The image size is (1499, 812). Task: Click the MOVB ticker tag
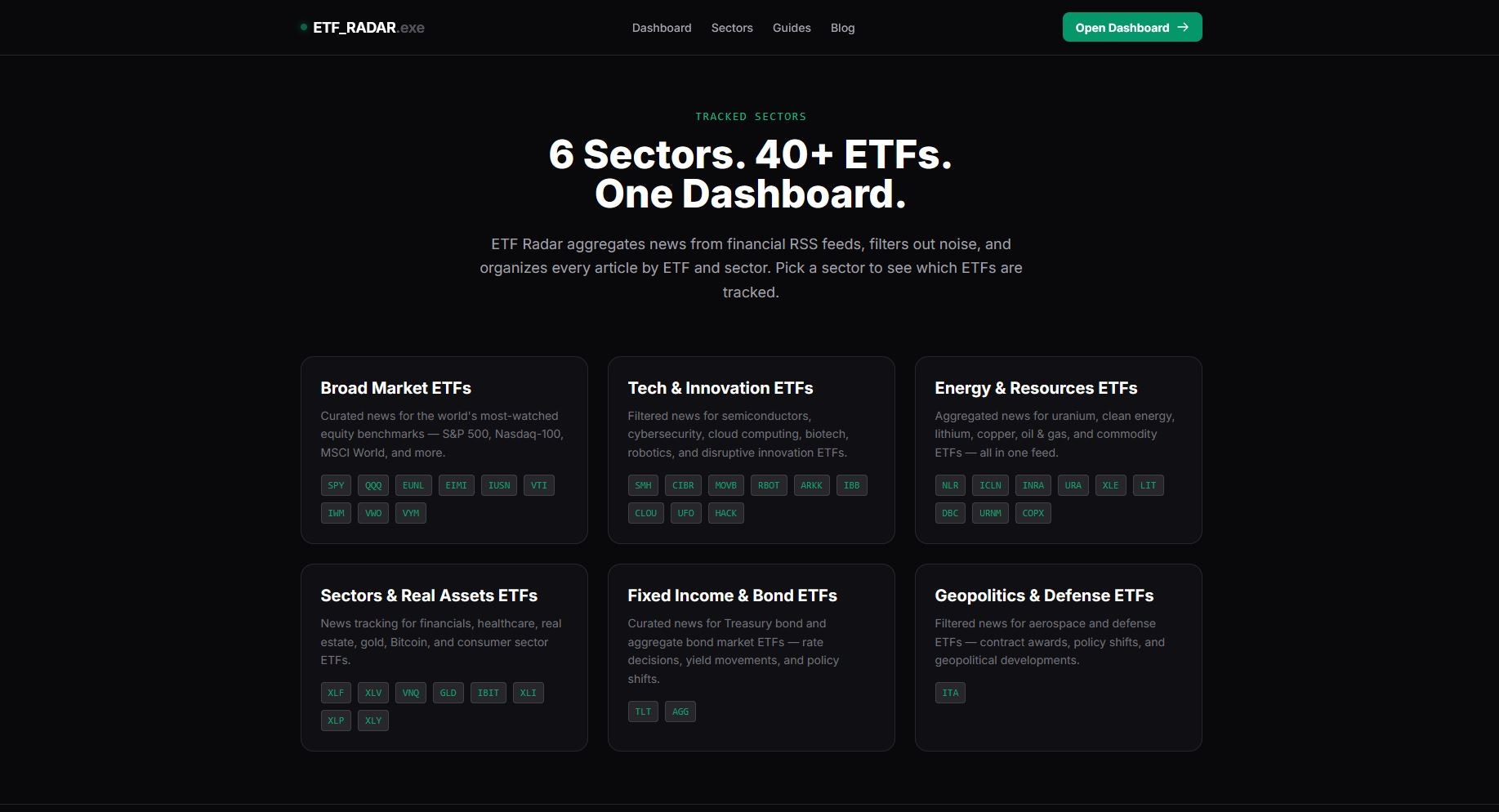(726, 485)
